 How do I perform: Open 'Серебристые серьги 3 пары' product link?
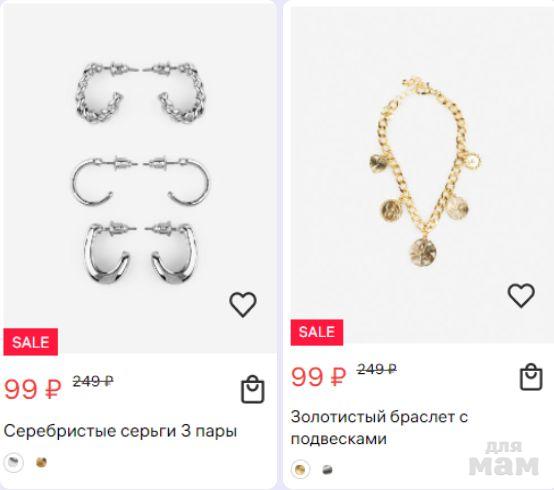pyautogui.click(x=120, y=431)
